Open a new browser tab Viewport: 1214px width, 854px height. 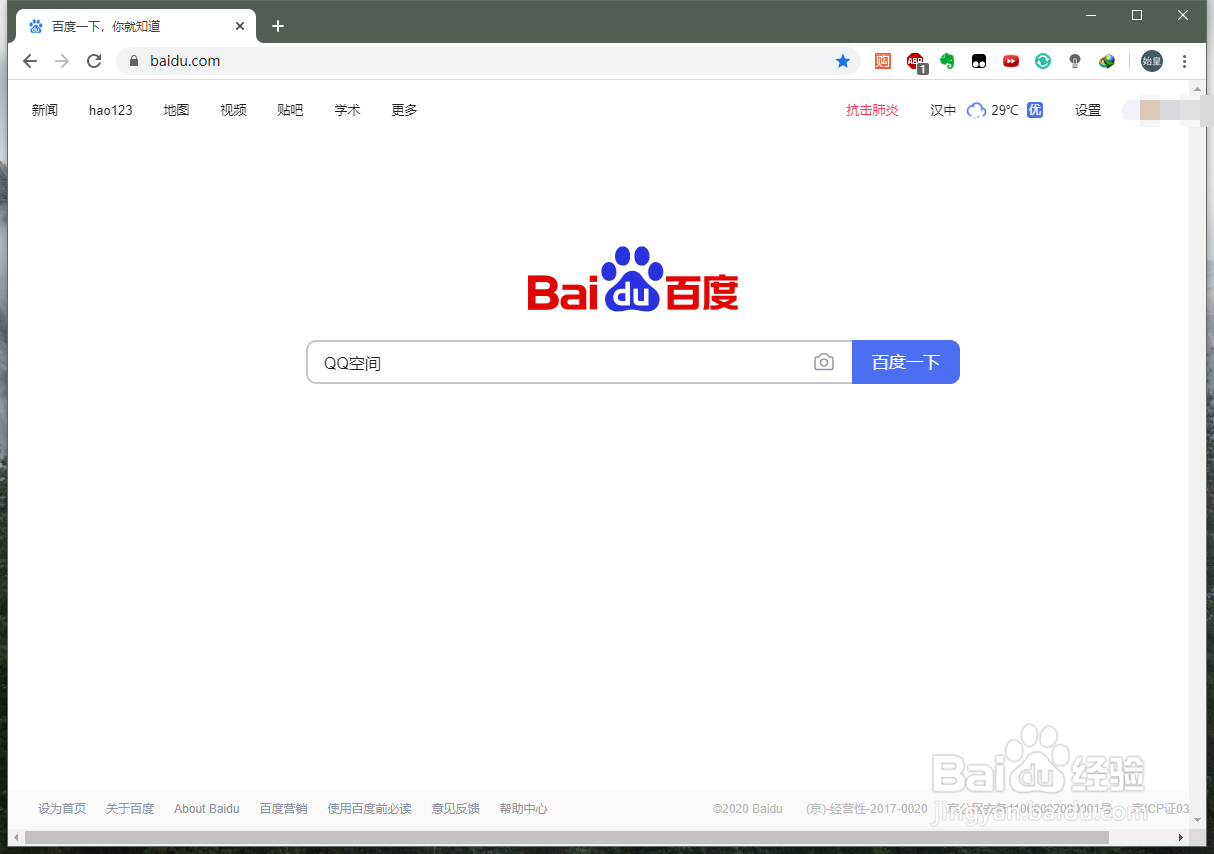[278, 26]
